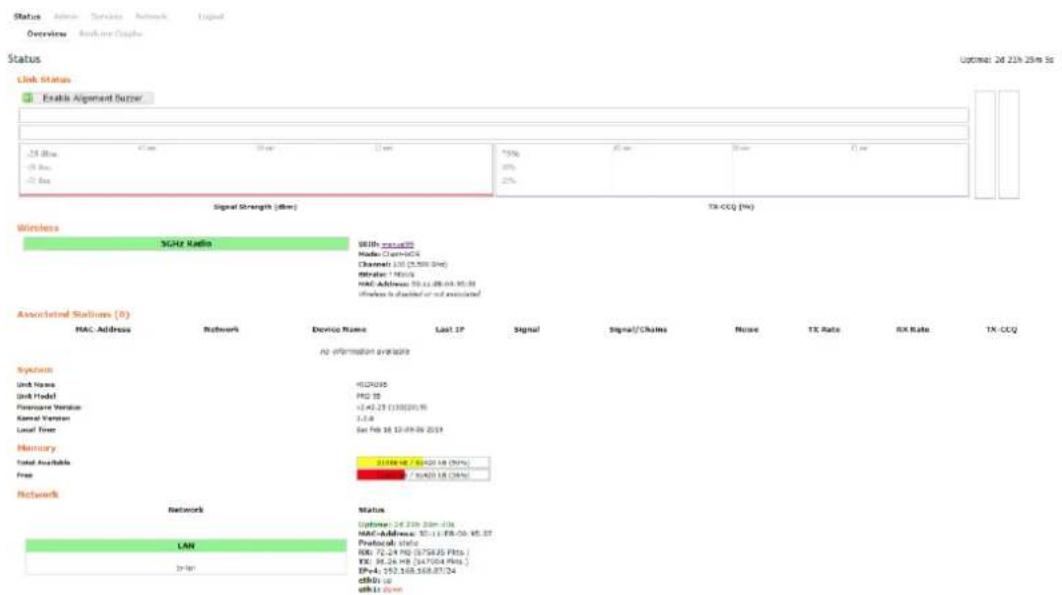Open the Status menu
This screenshot has height=595, width=1062.
click(27, 16)
